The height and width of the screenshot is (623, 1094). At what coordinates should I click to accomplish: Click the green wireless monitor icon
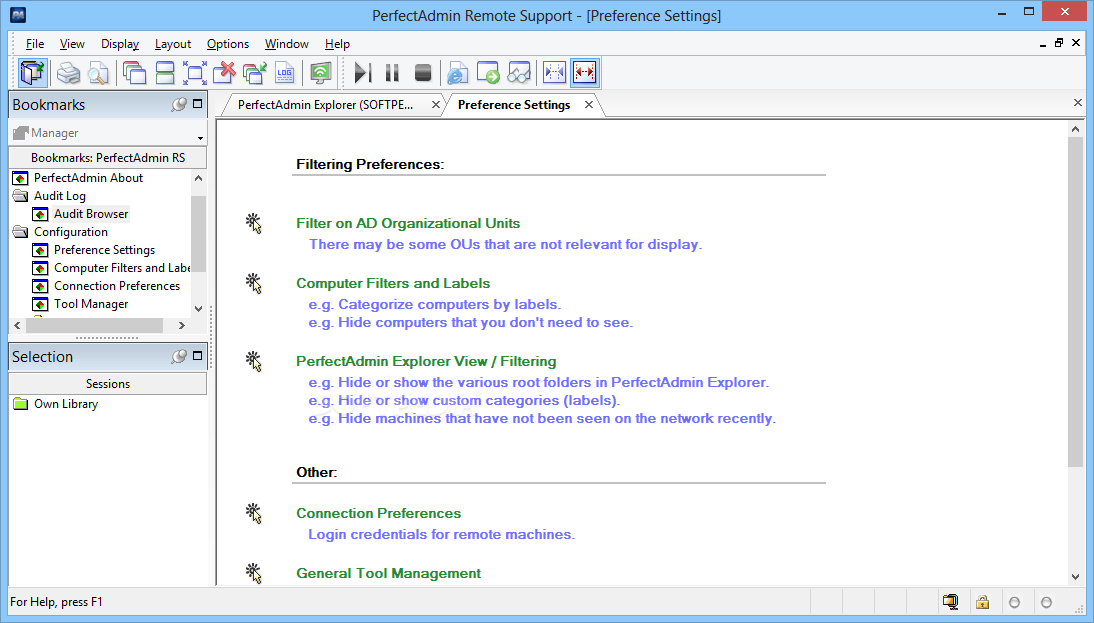click(x=320, y=73)
